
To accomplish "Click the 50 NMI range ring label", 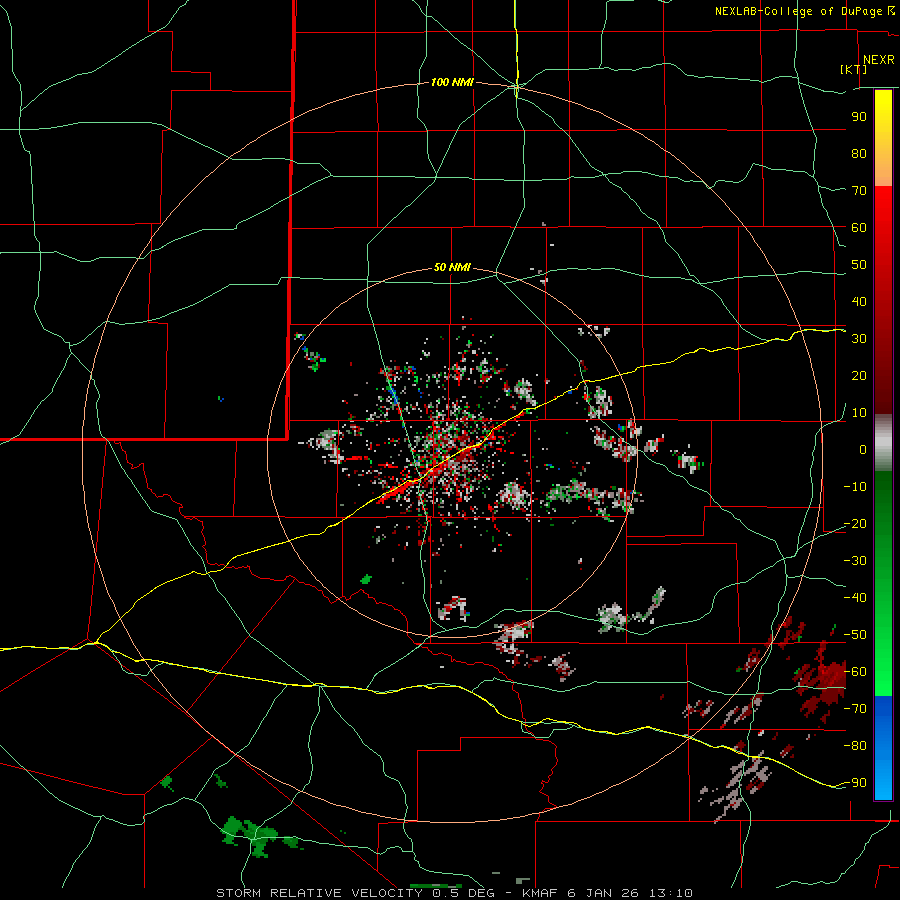I will [x=452, y=267].
